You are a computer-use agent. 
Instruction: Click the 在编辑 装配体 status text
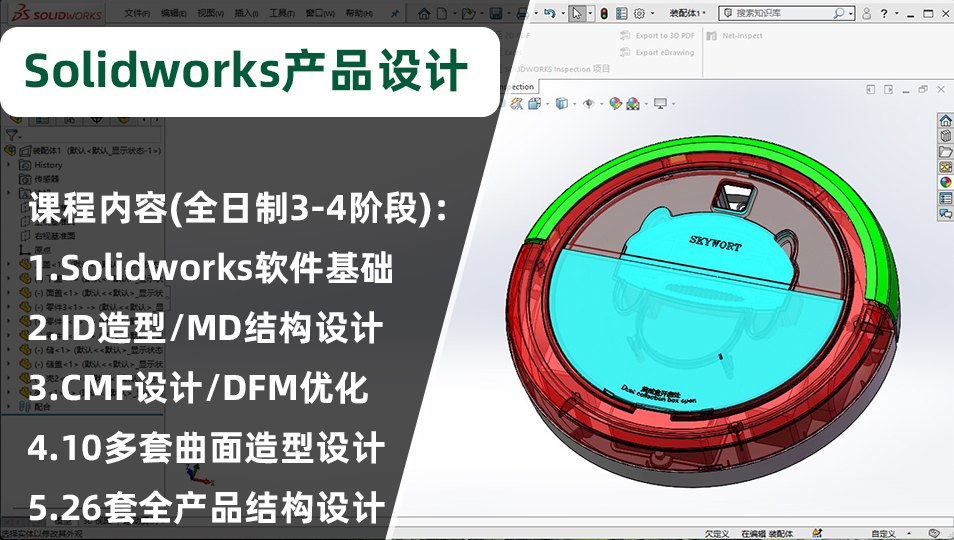767,534
